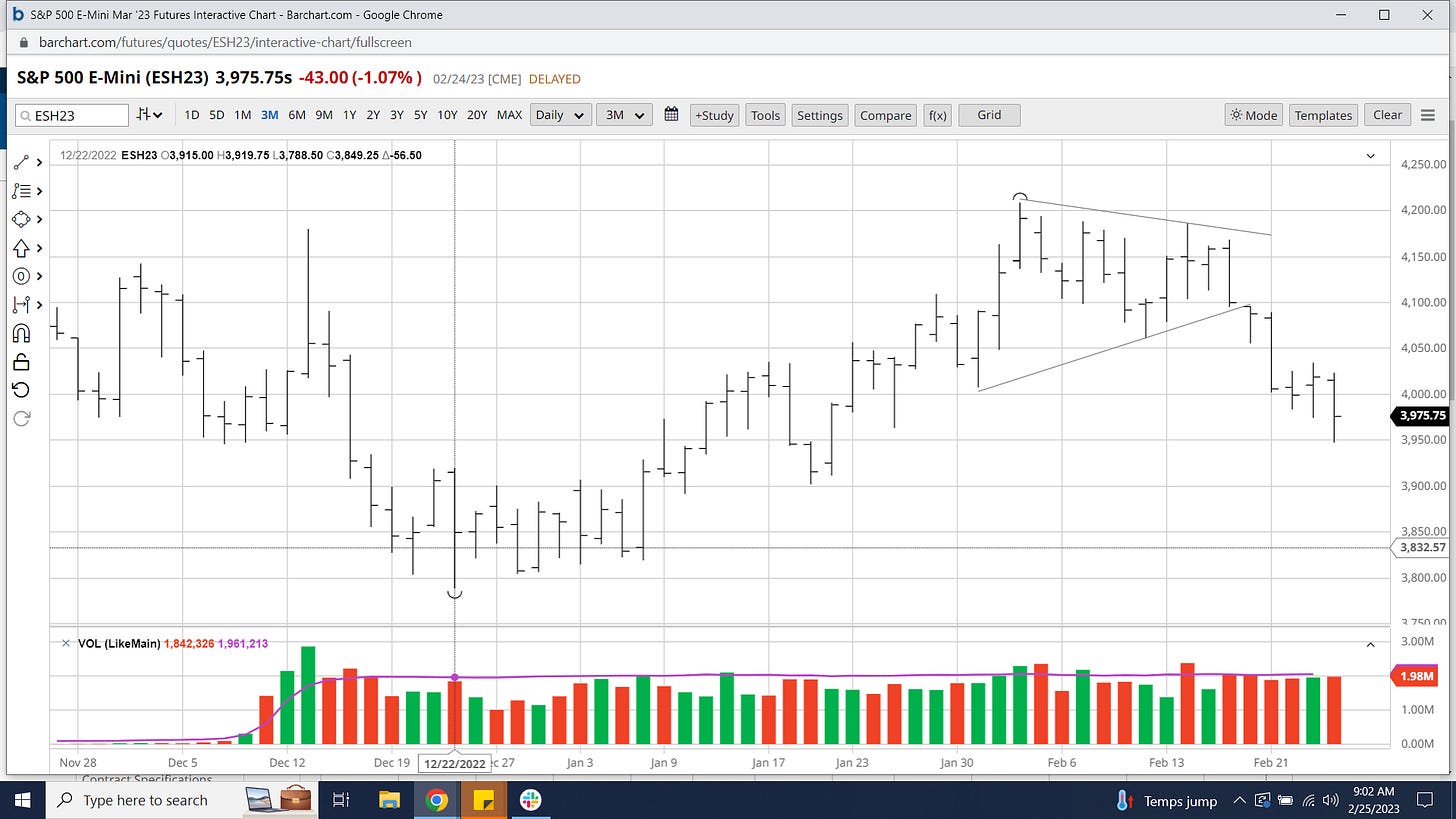Image resolution: width=1456 pixels, height=819 pixels.
Task: Open the Temps jump weather widget
Action: (x=1167, y=800)
